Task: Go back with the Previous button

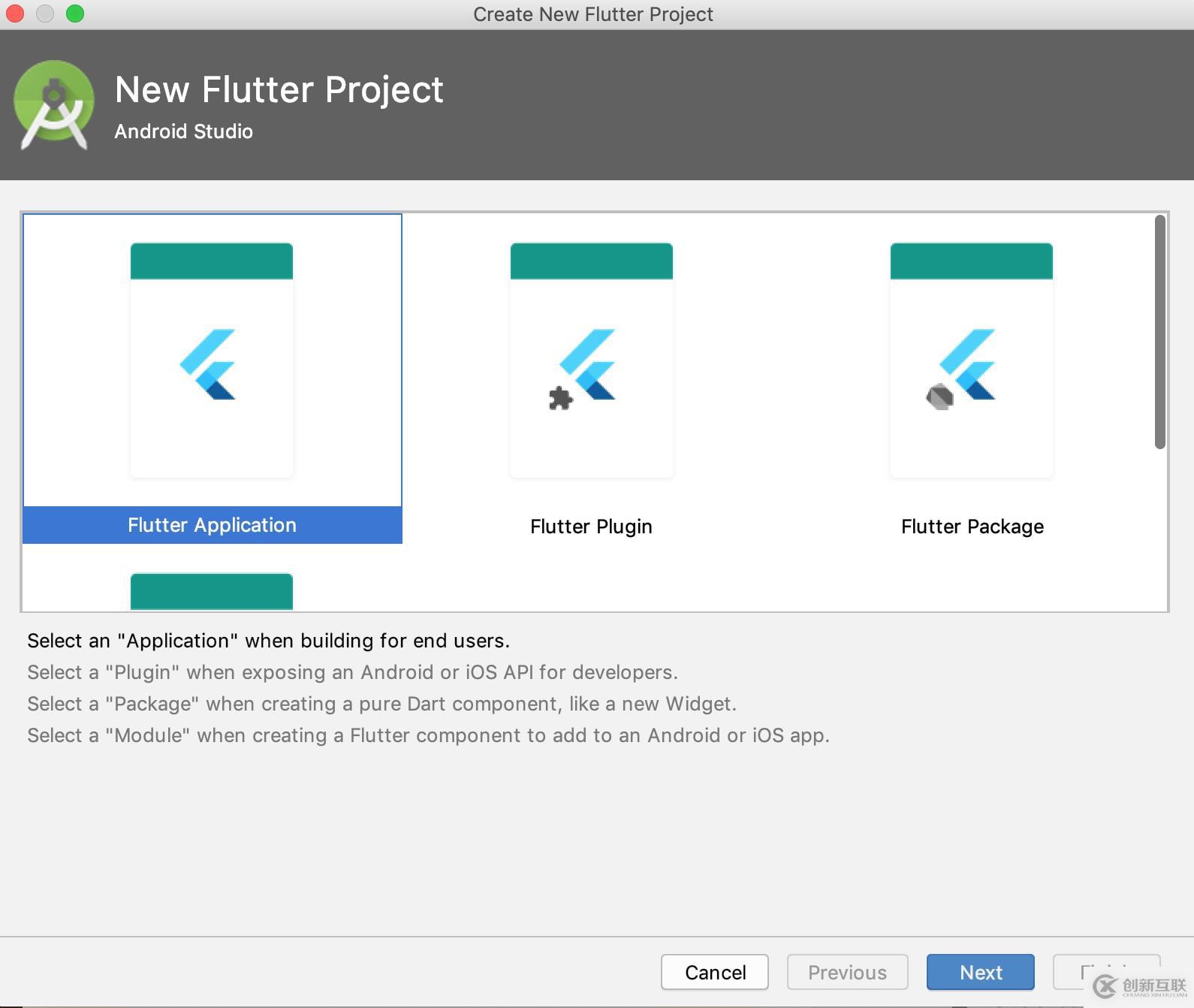Action: 847,973
